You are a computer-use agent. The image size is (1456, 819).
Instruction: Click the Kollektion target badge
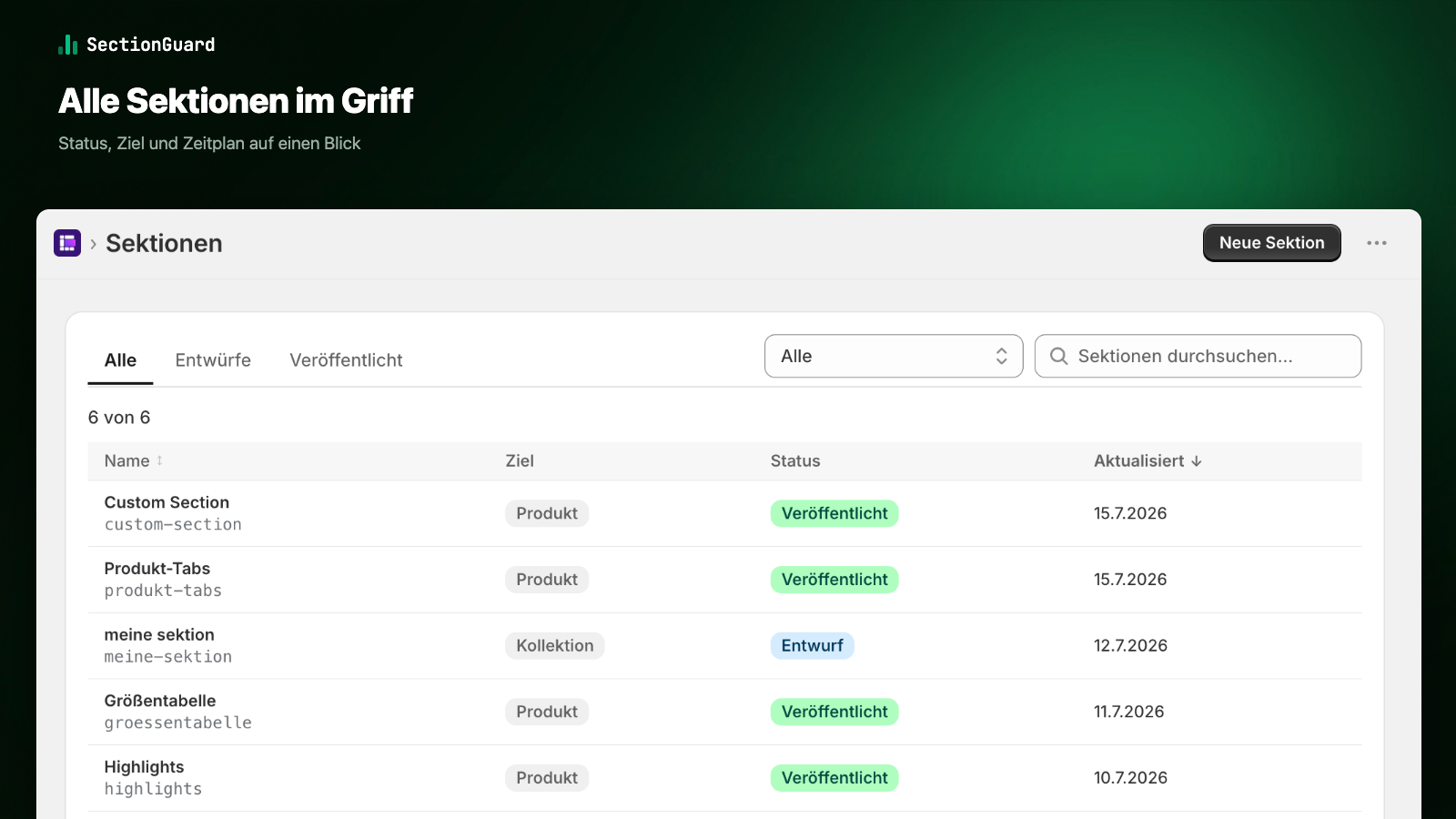(x=555, y=645)
